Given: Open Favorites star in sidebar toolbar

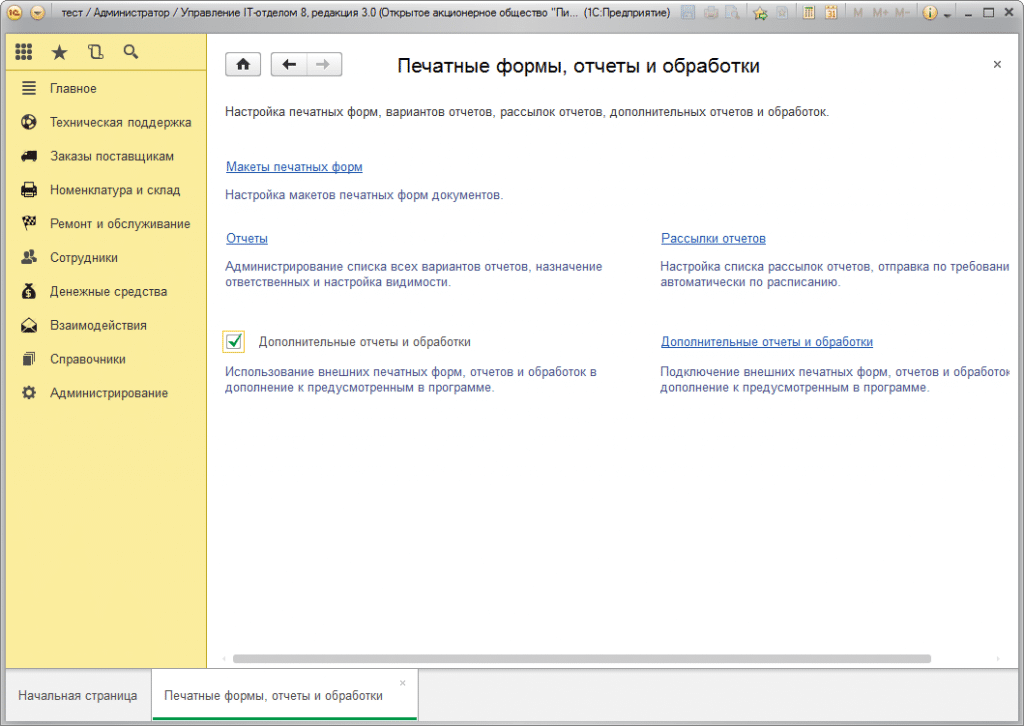Looking at the screenshot, I should [x=59, y=52].
